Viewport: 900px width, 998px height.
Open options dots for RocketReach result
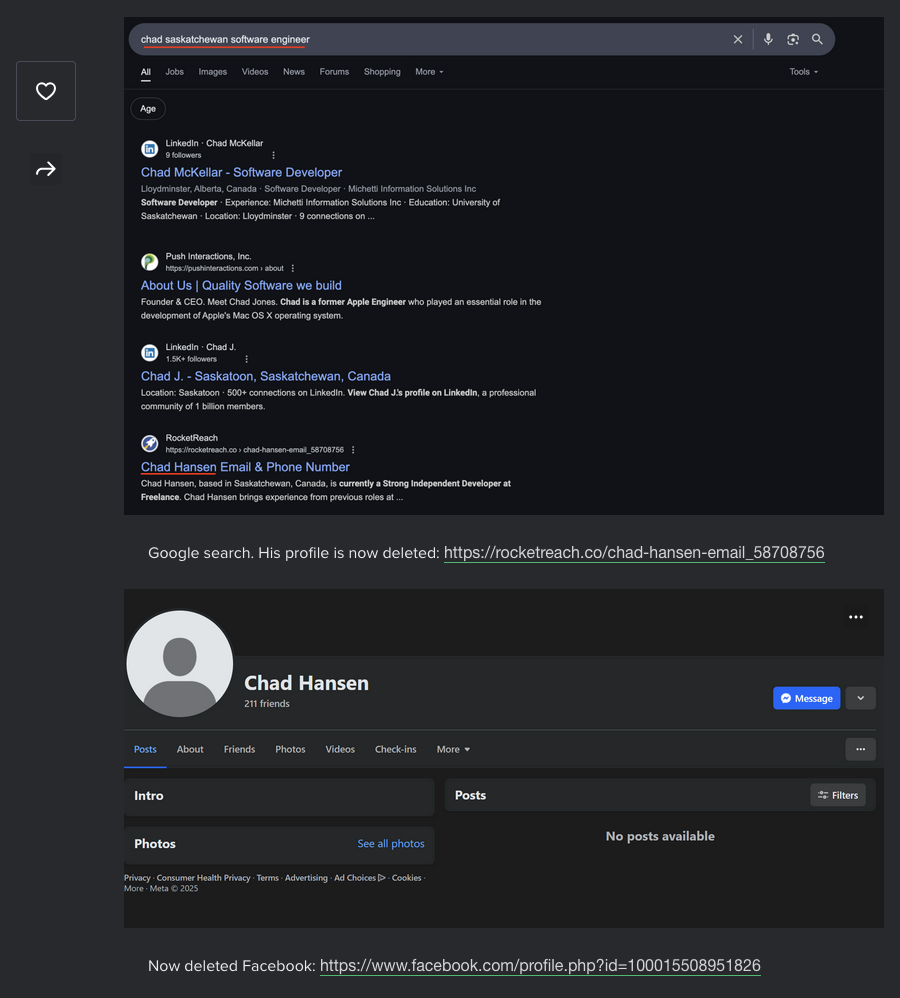coord(353,450)
